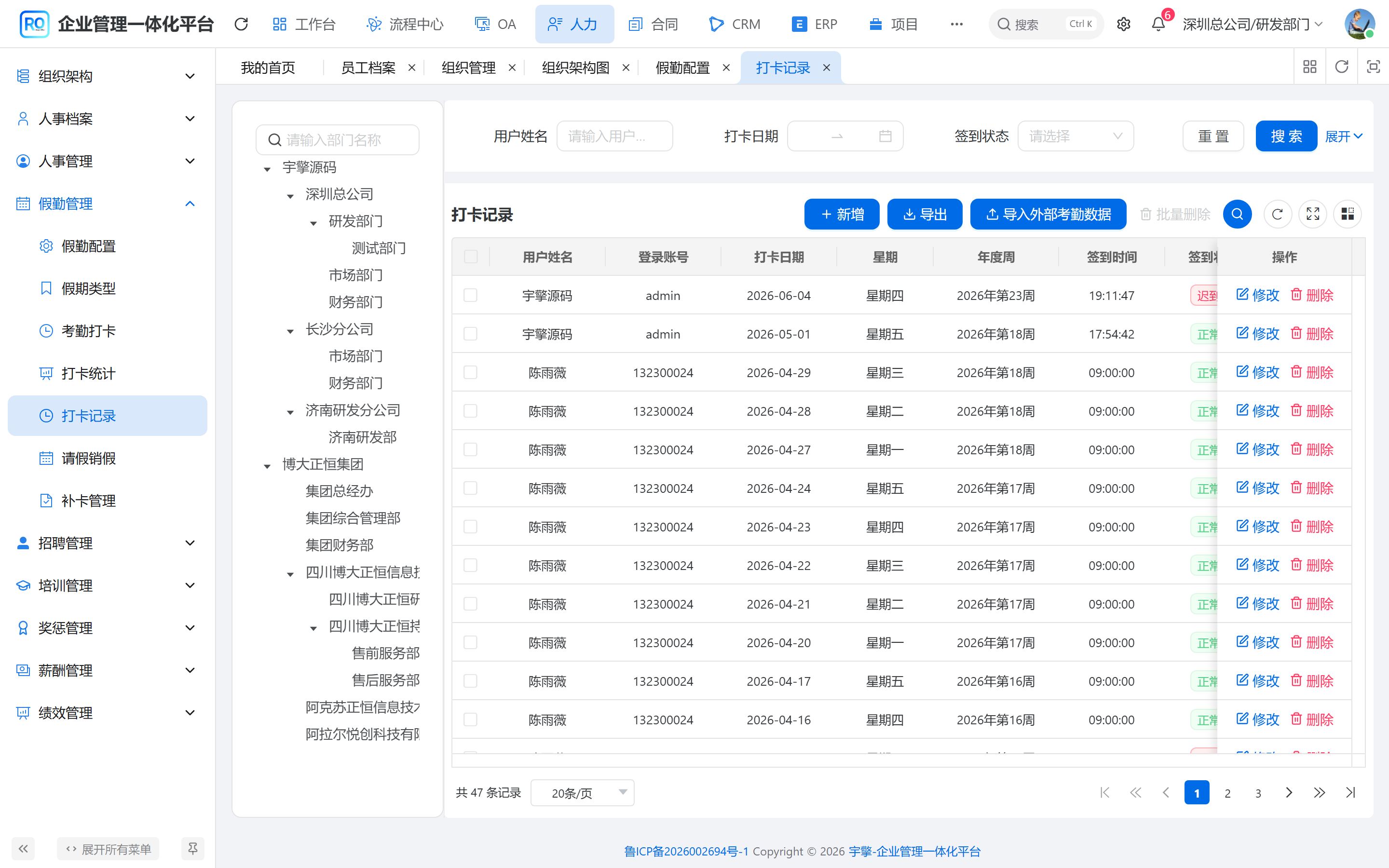Open the CRM top menu
The width and height of the screenshot is (1389, 868).
click(735, 24)
